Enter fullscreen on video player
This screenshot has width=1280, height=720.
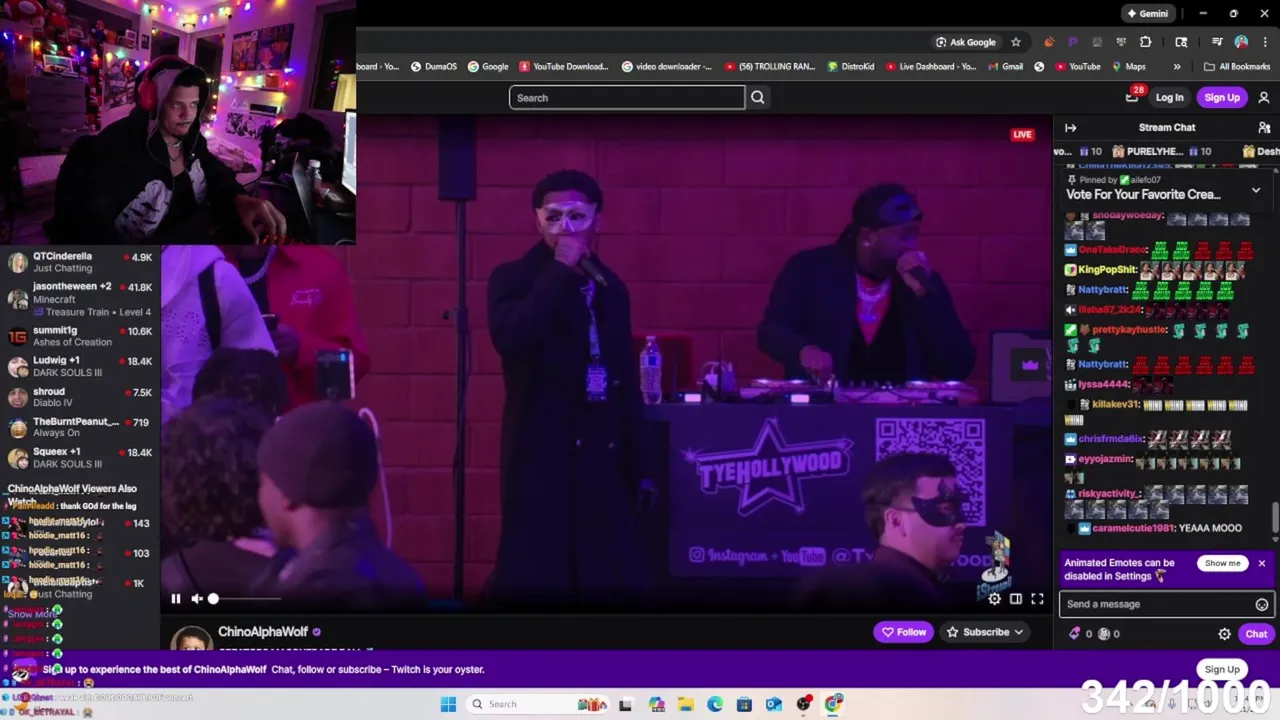[x=1037, y=599]
